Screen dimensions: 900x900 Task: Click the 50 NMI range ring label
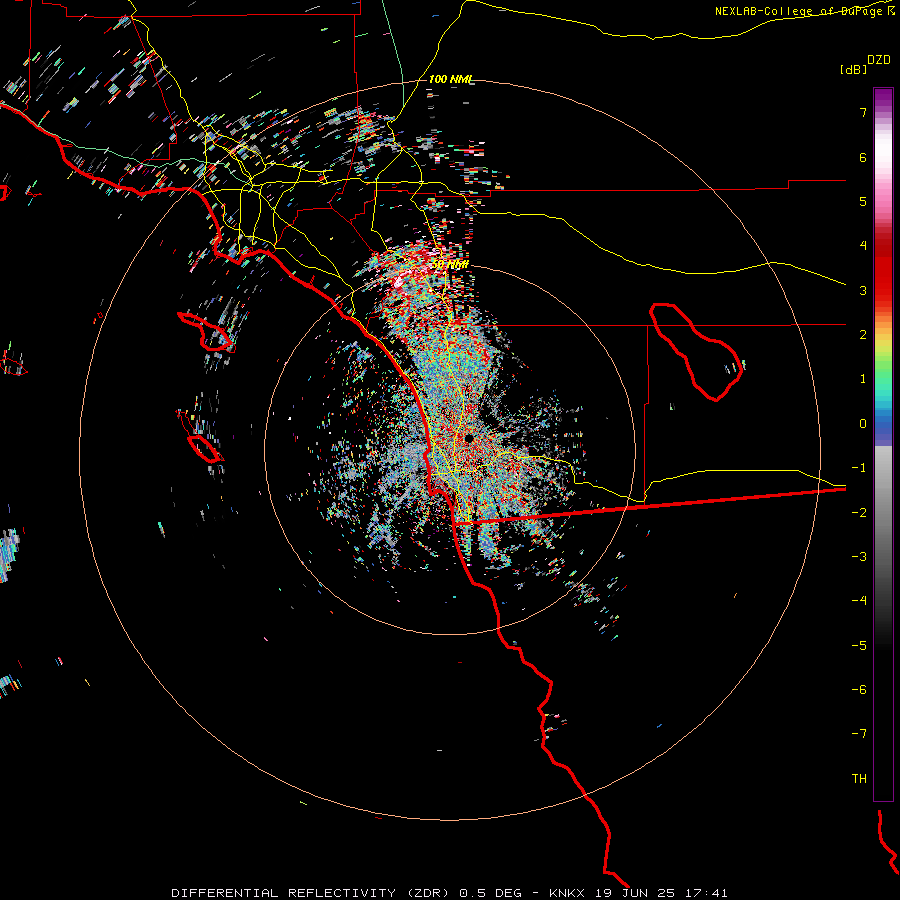[450, 265]
